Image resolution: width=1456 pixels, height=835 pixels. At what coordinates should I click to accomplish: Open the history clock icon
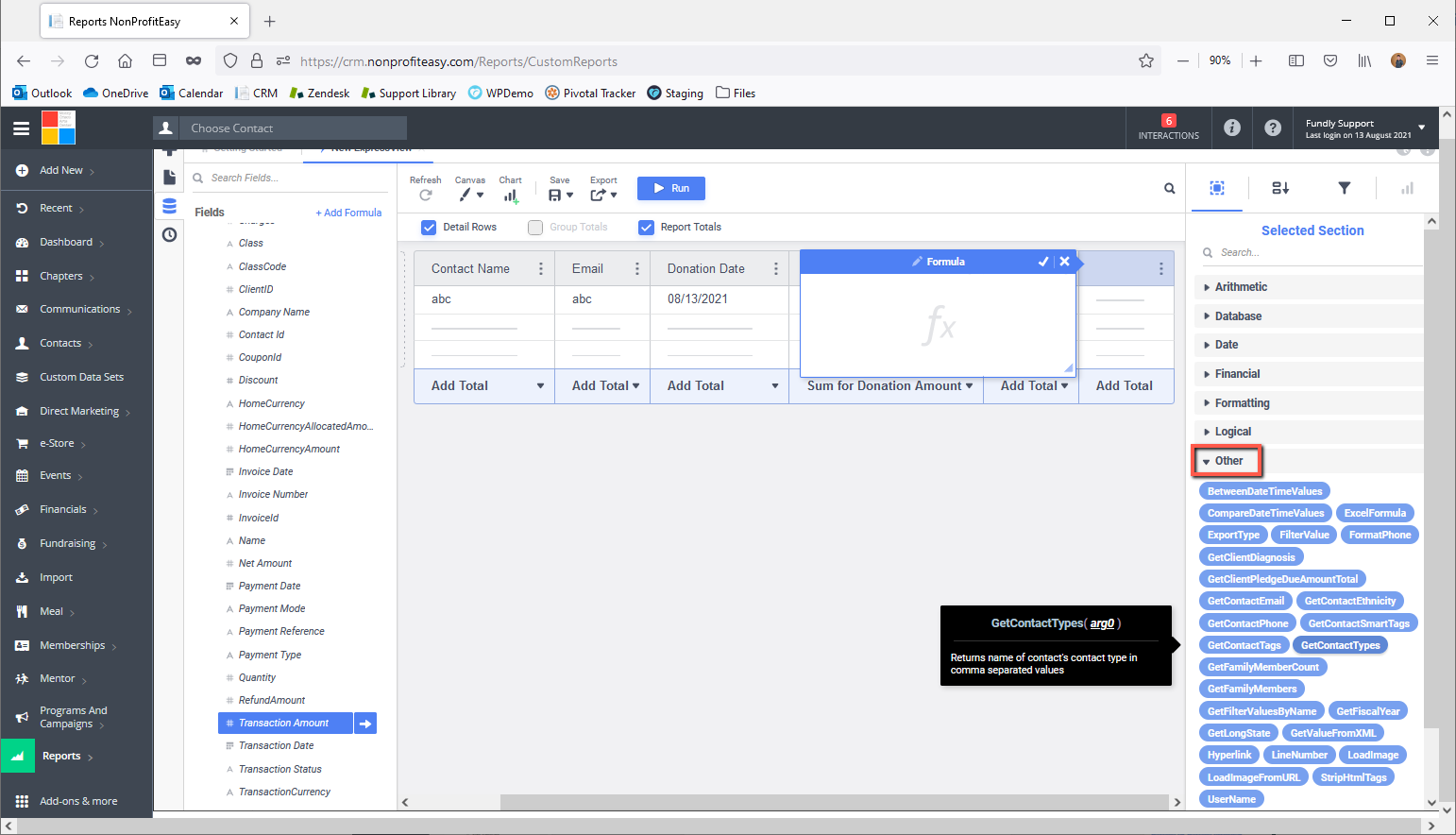[169, 234]
